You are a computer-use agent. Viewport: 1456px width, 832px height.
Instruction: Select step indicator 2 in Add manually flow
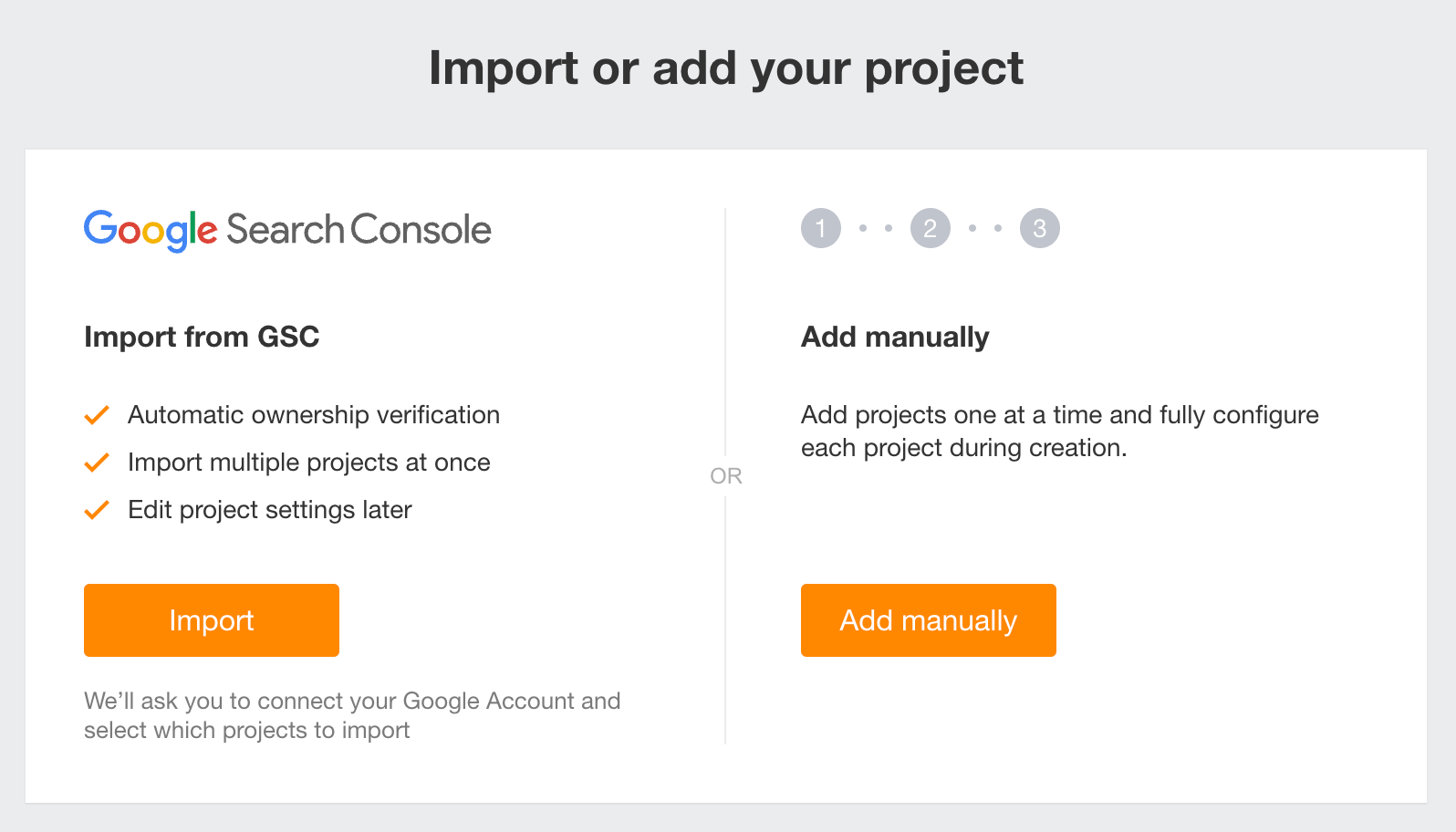click(x=930, y=228)
